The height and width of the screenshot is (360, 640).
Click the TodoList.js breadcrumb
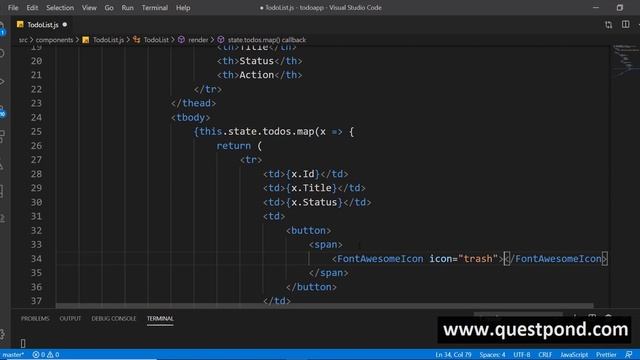pyautogui.click(x=108, y=40)
